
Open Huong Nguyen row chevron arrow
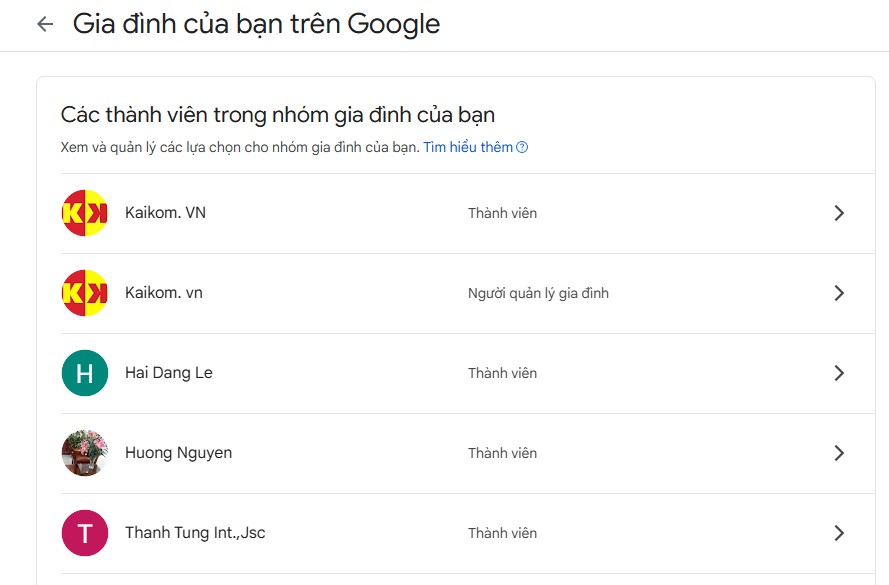(x=839, y=453)
